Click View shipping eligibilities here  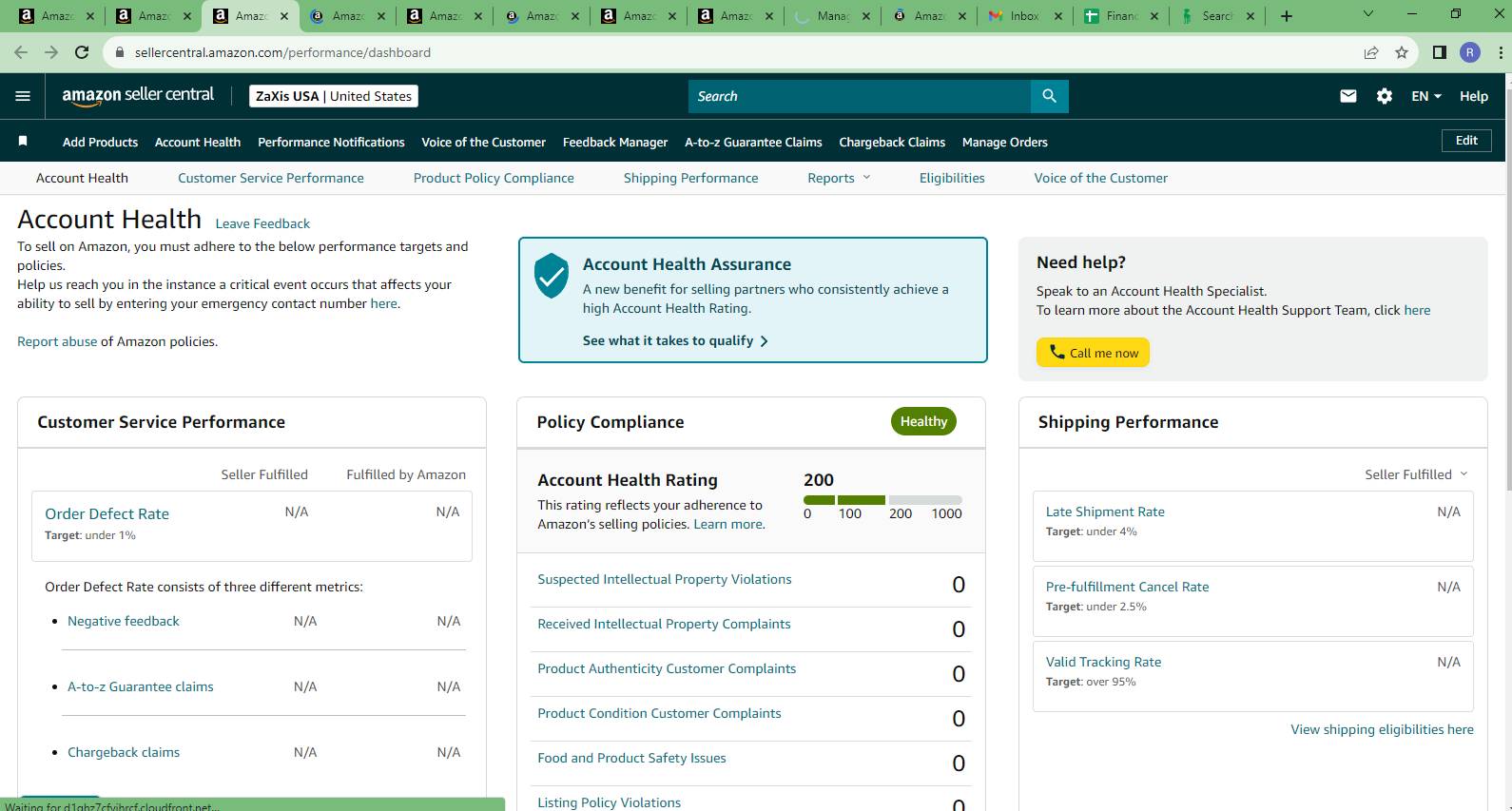click(x=1382, y=729)
